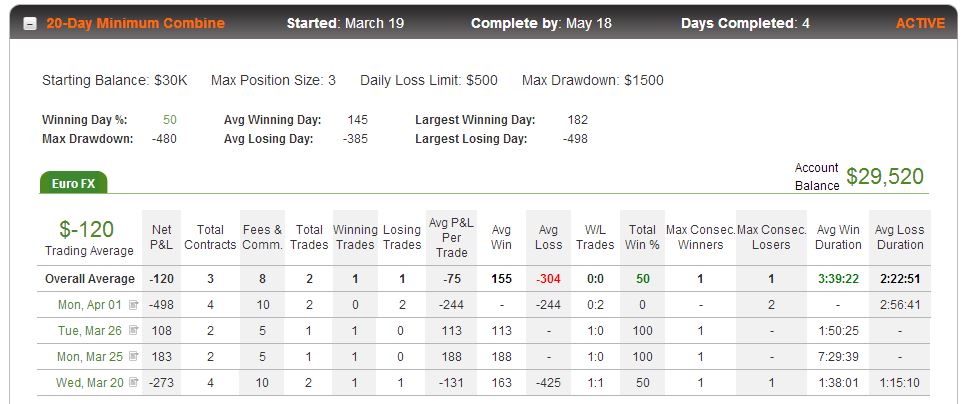Click the ACTIVE status label
971x404 pixels.
(920, 24)
